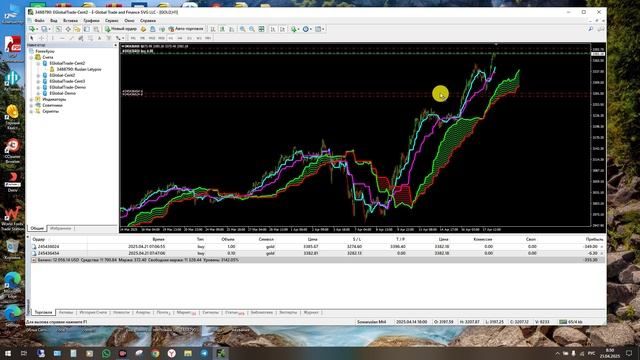Viewport: 640px width, 360px height.
Task: Switch to the Общие navigator tab
Action: click(37, 229)
